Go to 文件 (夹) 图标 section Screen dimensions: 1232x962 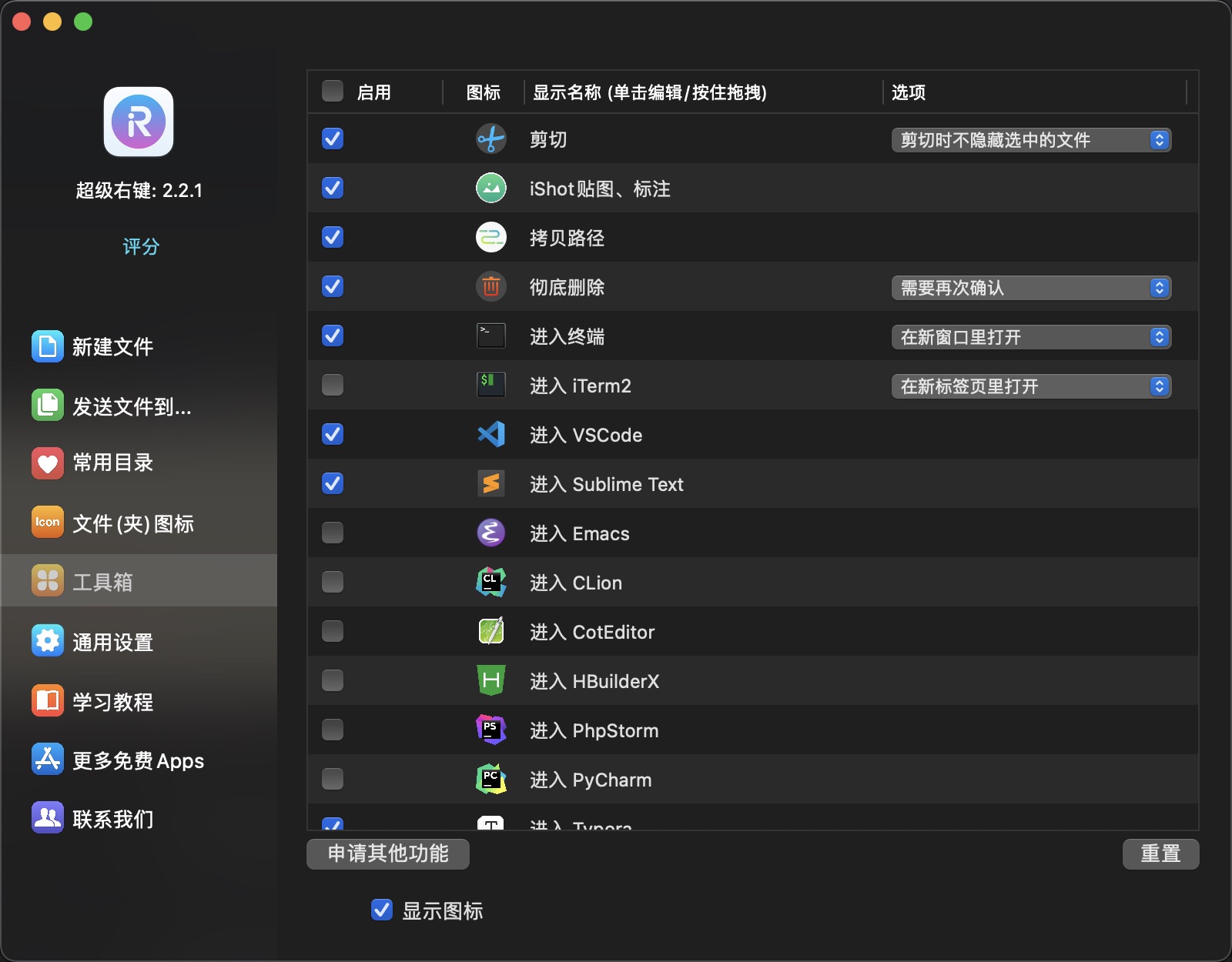coord(133,524)
